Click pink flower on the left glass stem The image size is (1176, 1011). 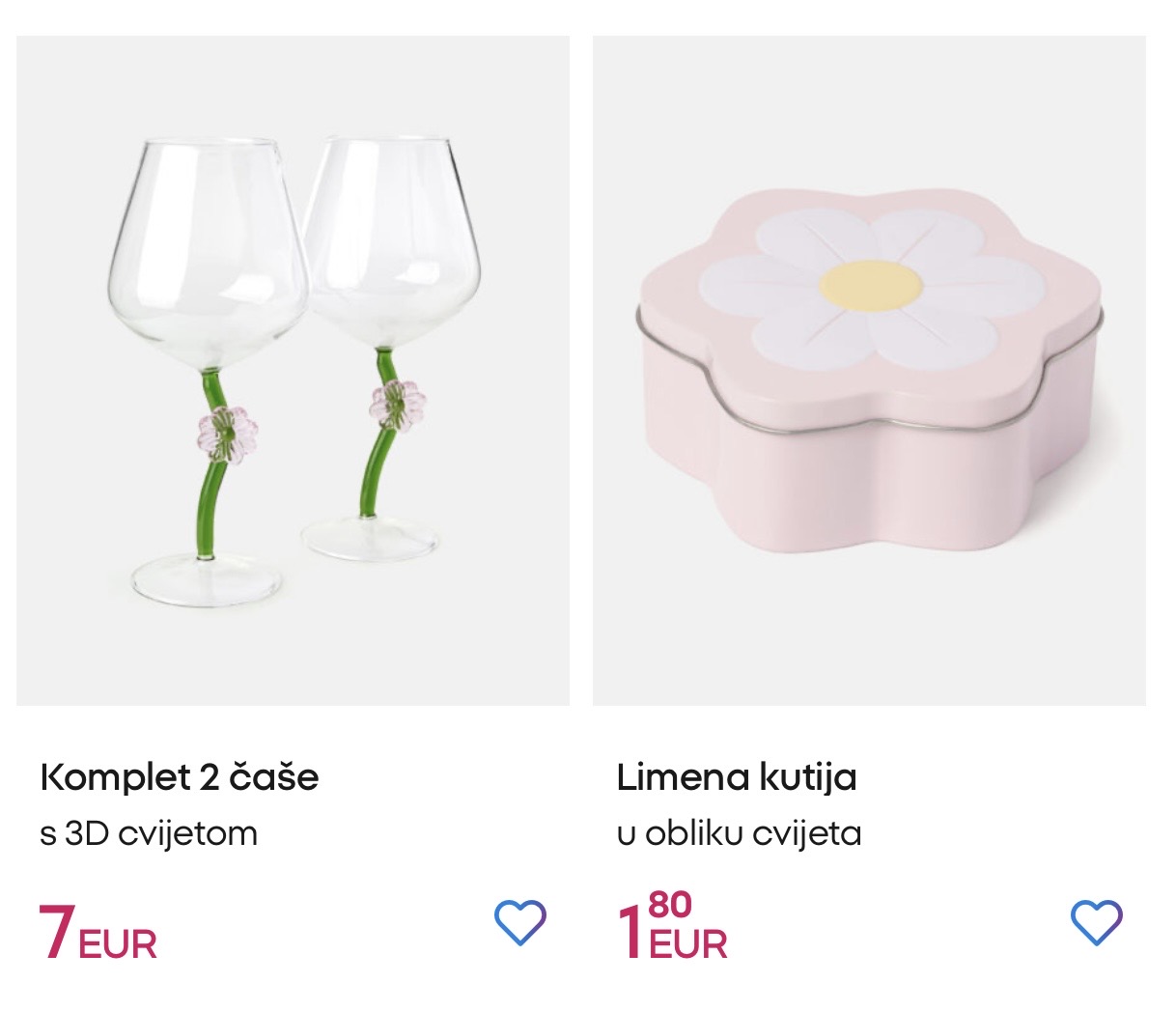point(223,436)
